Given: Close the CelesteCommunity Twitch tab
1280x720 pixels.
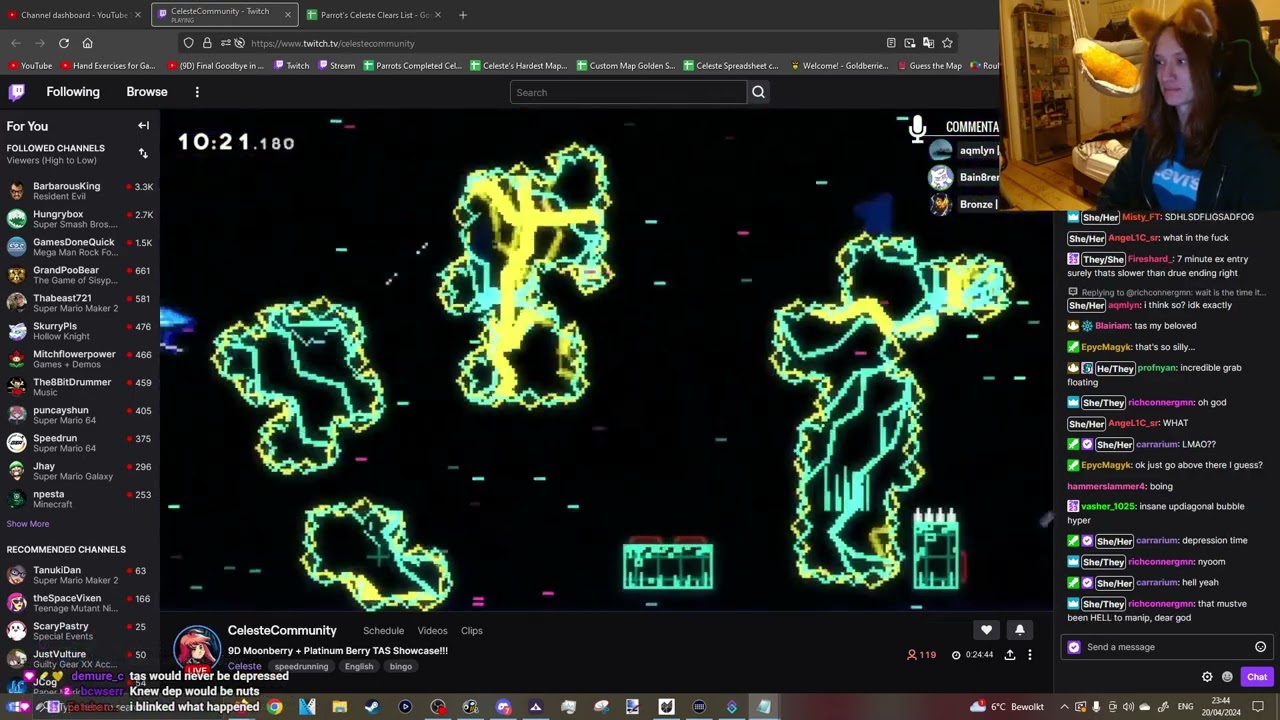Looking at the screenshot, I should pos(288,15).
